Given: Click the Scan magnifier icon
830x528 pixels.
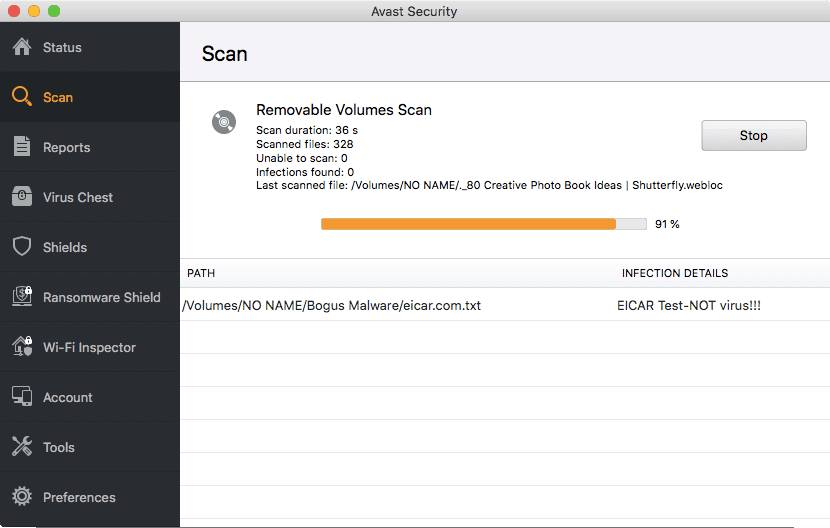Looking at the screenshot, I should pos(22,96).
